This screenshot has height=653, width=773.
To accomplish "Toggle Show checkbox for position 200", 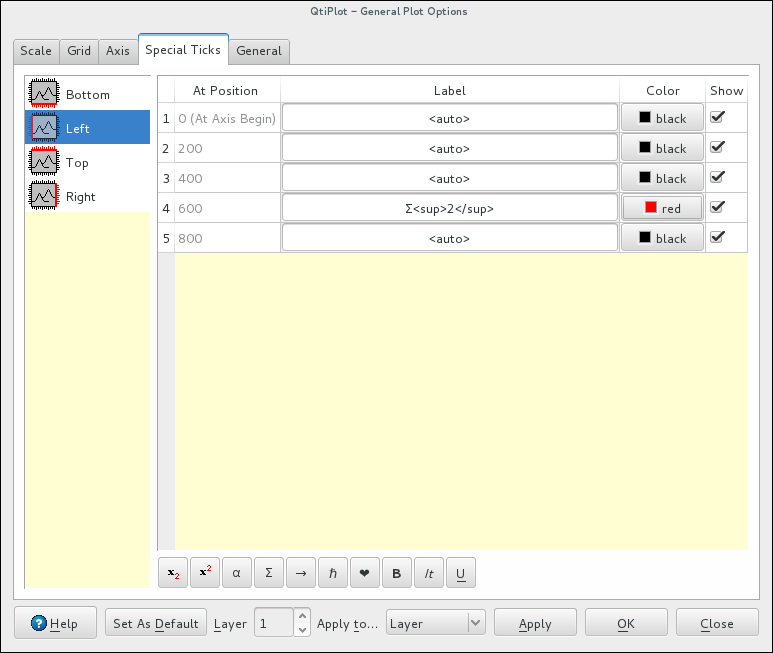I will coord(717,147).
